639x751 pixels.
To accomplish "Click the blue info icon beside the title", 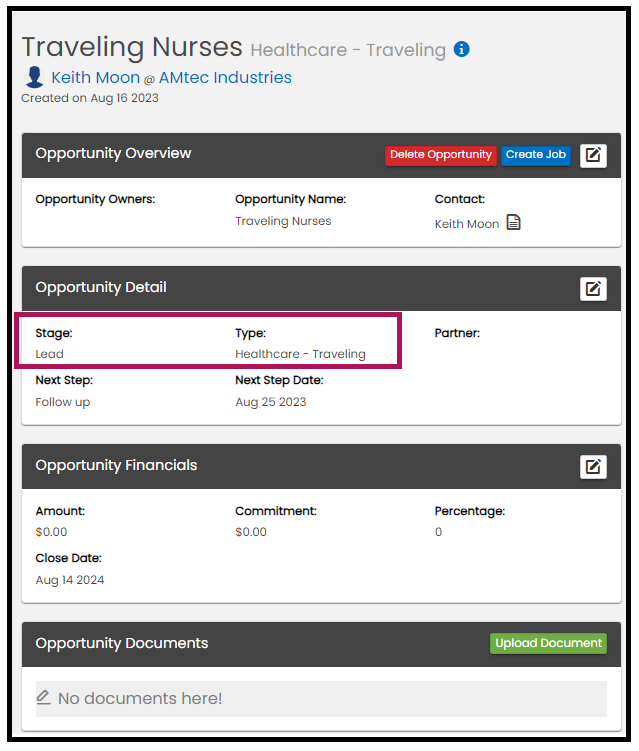I will click(461, 49).
